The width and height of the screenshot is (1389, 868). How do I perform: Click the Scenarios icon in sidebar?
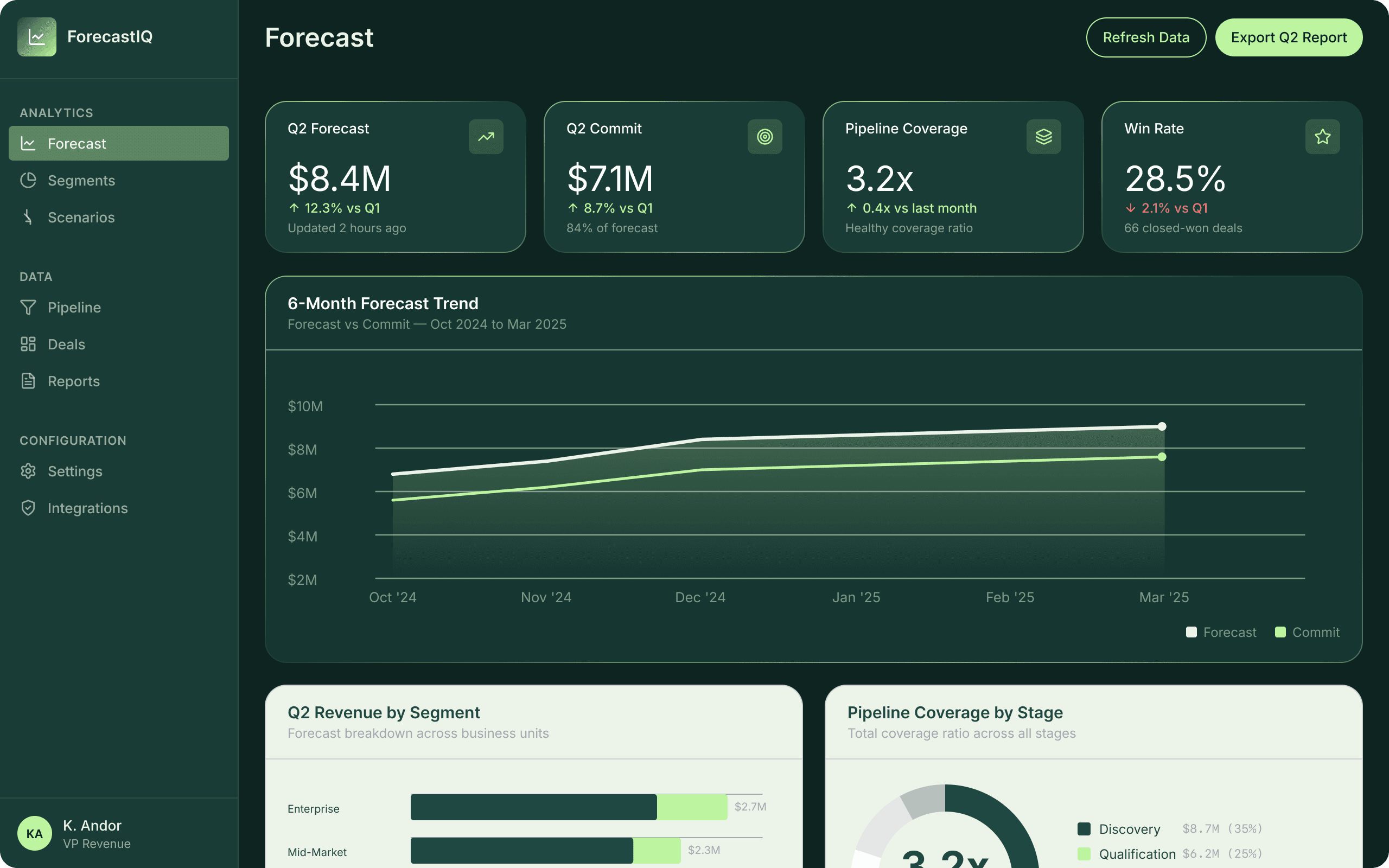28,217
